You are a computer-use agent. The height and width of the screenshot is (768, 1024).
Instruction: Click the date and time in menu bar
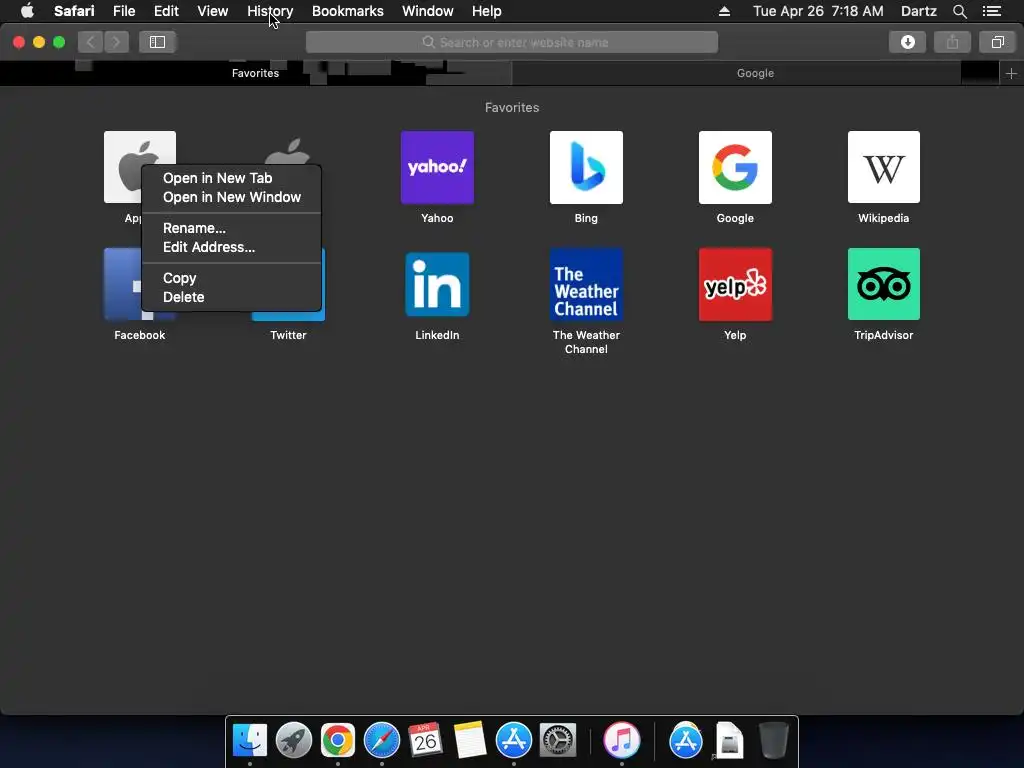coord(818,11)
